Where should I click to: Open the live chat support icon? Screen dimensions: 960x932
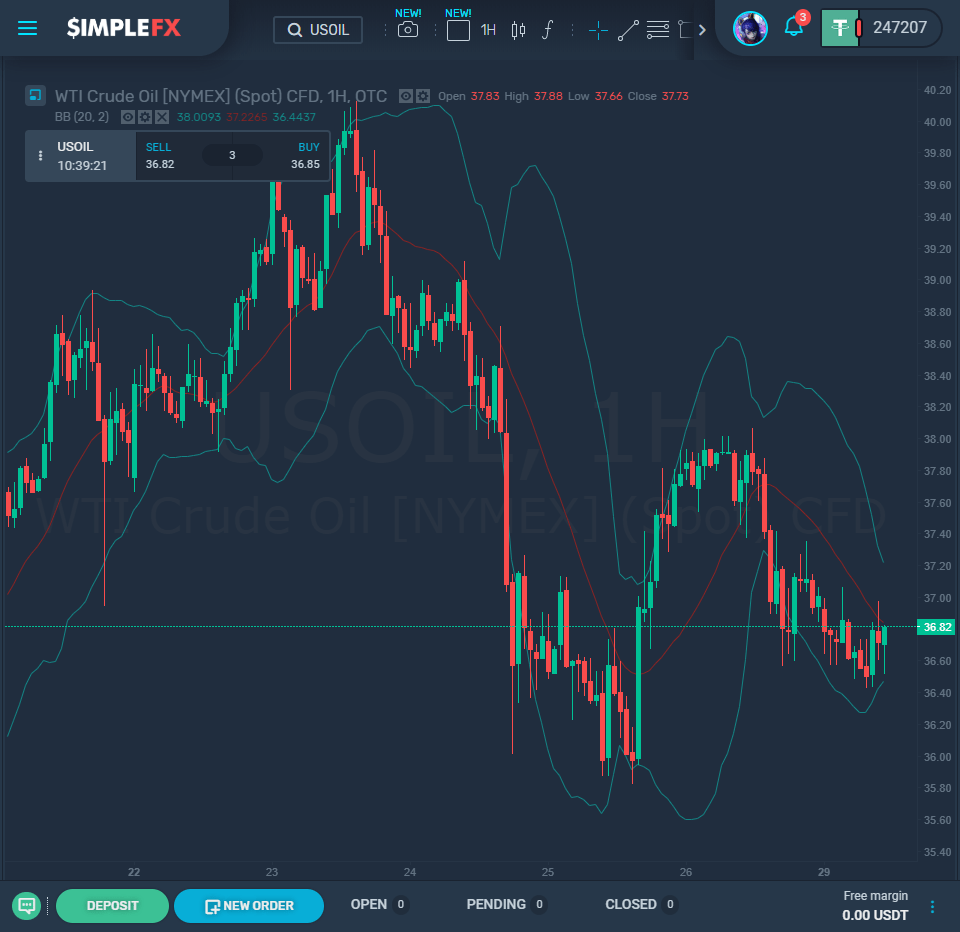click(x=26, y=905)
